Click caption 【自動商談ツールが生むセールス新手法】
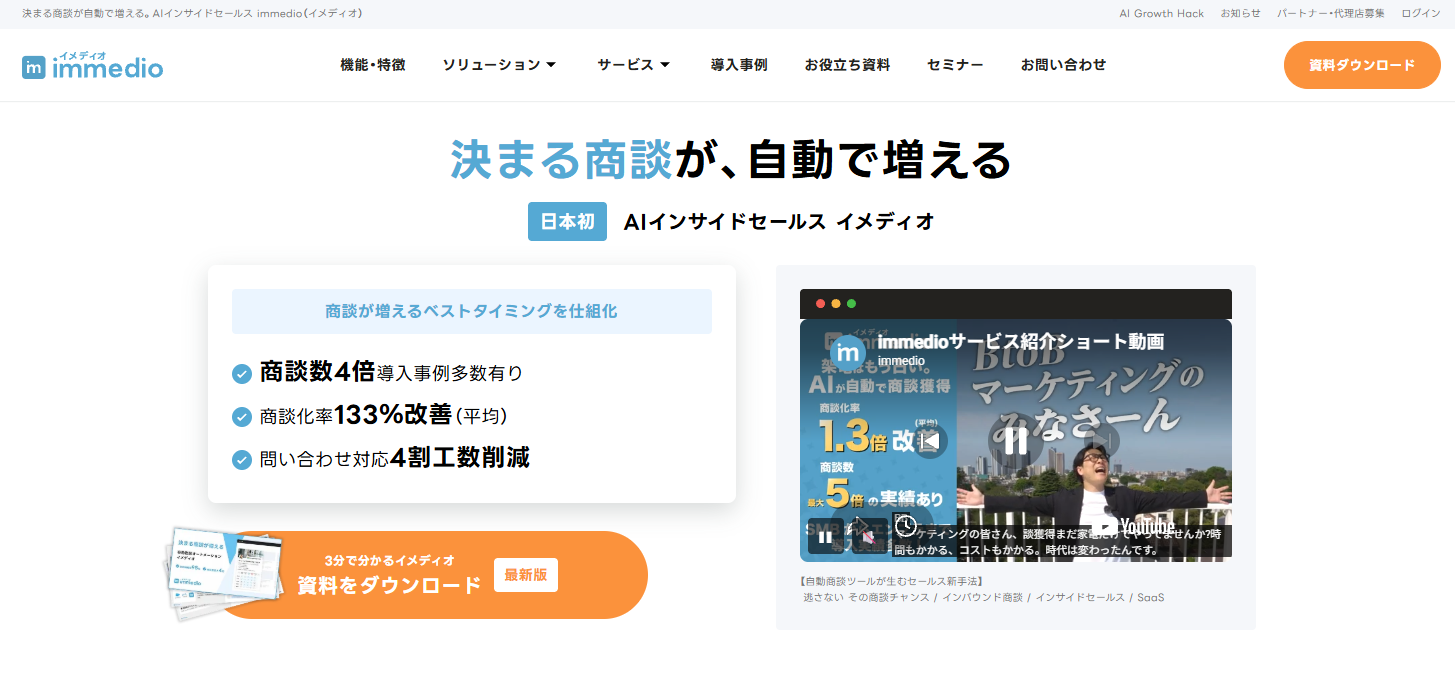The width and height of the screenshot is (1455, 682). 893,581
